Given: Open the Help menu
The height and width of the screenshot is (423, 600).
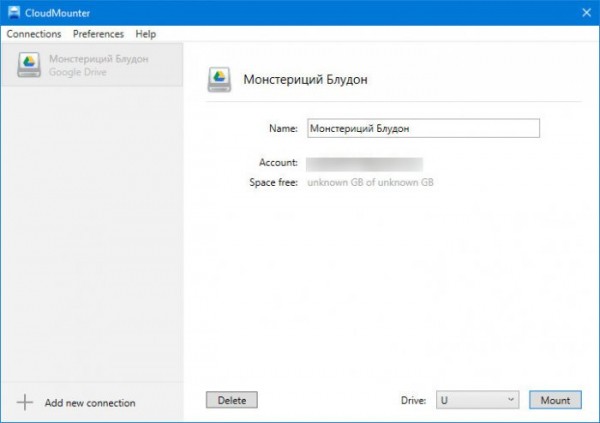Looking at the screenshot, I should coord(145,34).
